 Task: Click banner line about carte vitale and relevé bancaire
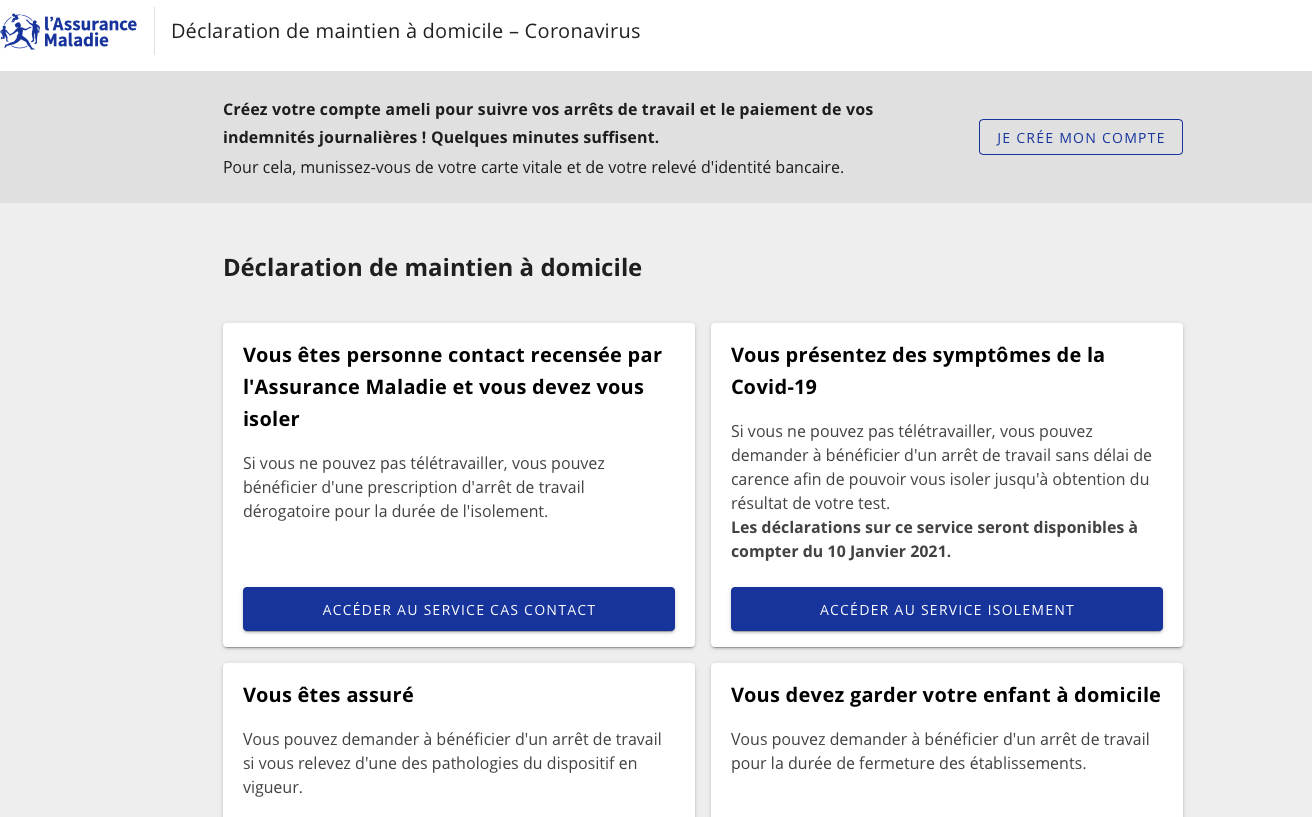(533, 167)
